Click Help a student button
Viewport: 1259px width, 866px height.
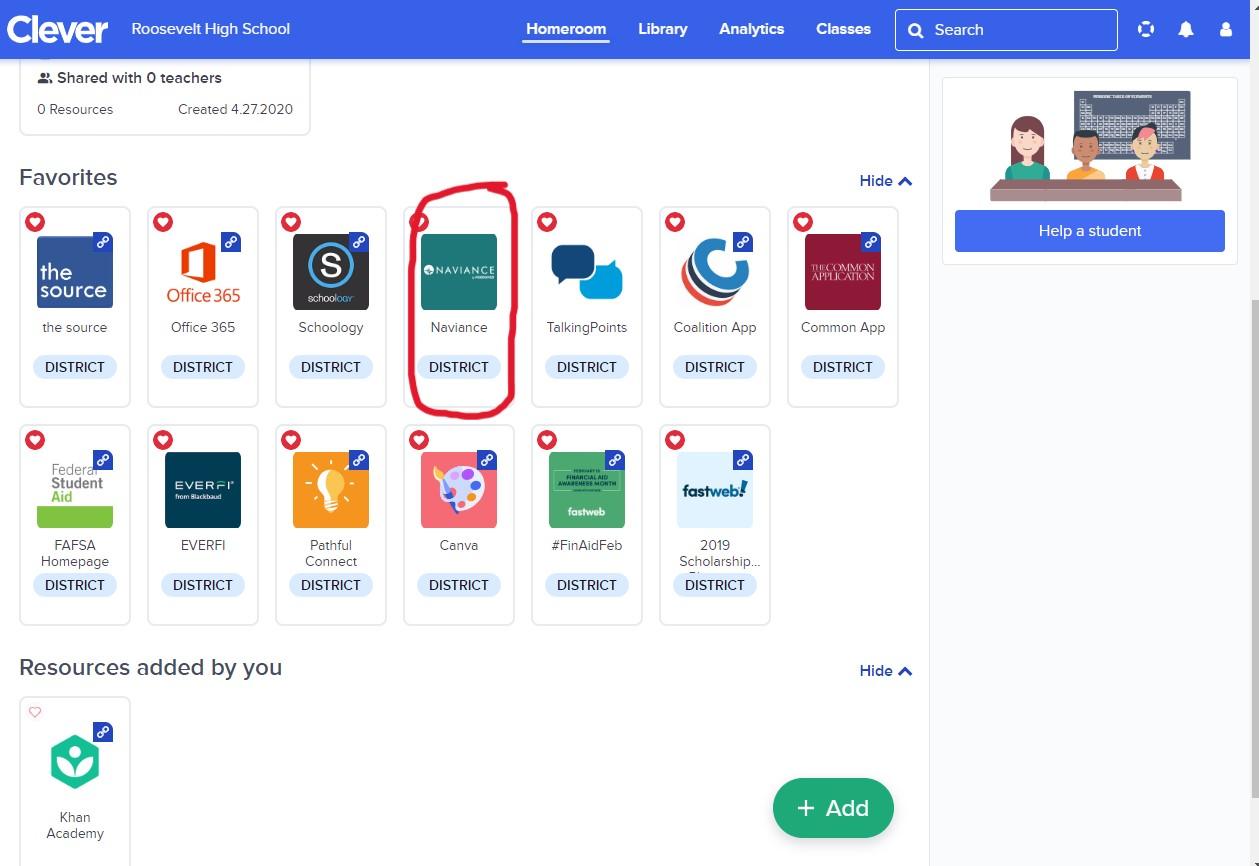[1090, 231]
